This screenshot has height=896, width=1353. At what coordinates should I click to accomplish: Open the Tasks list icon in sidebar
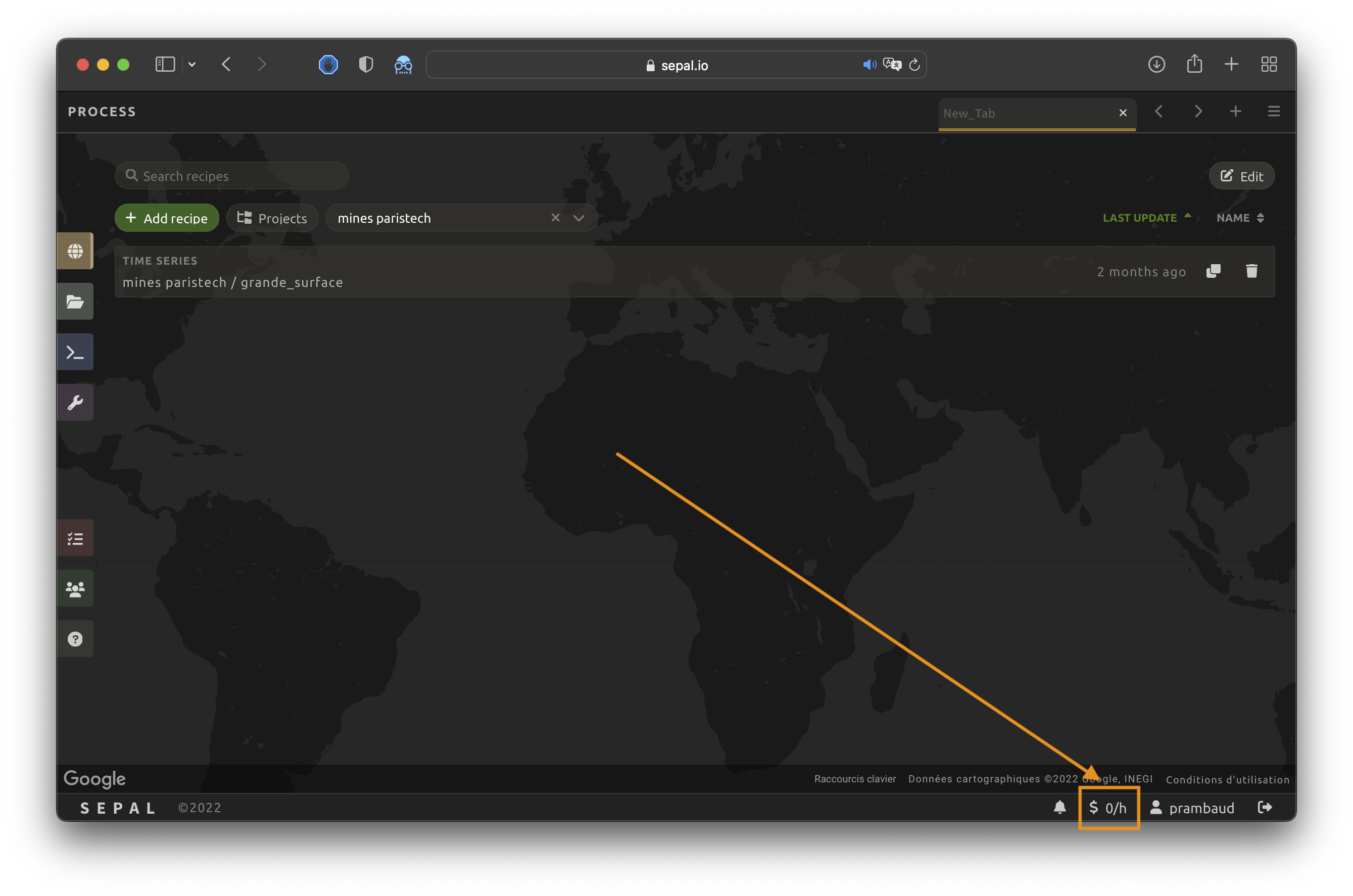75,538
